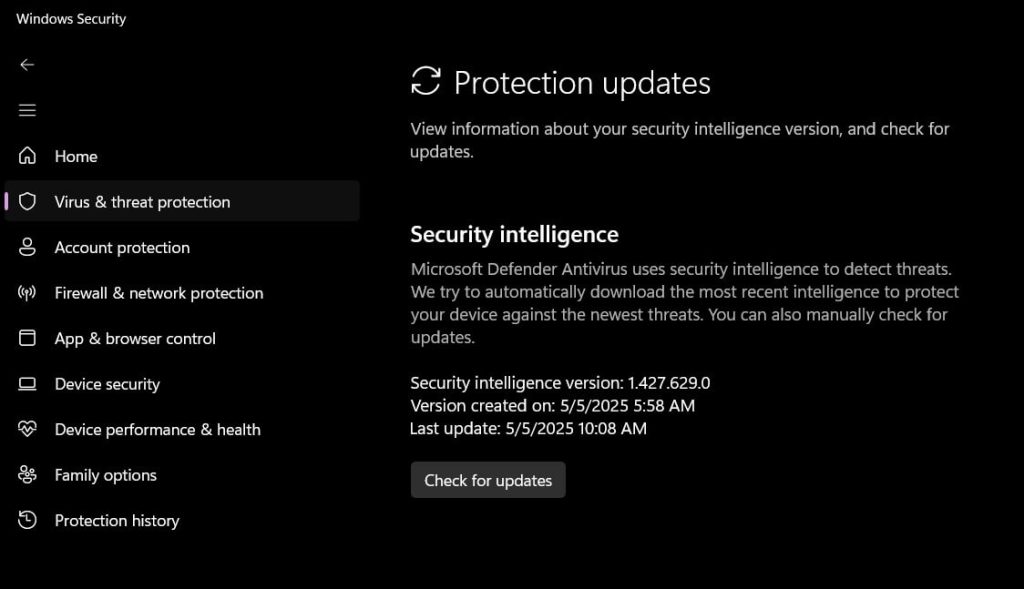This screenshot has width=1024, height=589.
Task: Click the clock icon for Protection history
Action: (x=27, y=520)
